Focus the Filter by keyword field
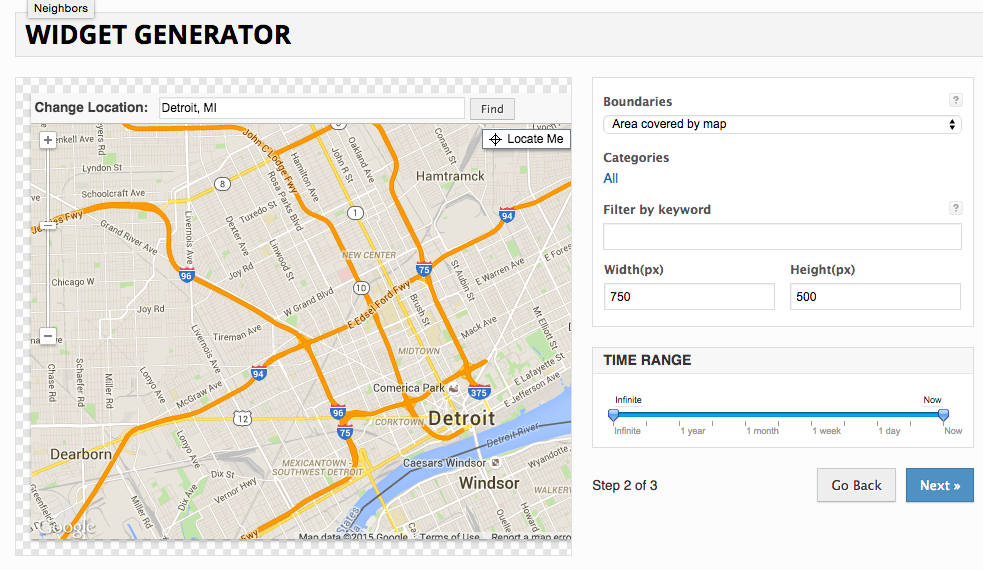The image size is (983, 570). click(x=782, y=236)
